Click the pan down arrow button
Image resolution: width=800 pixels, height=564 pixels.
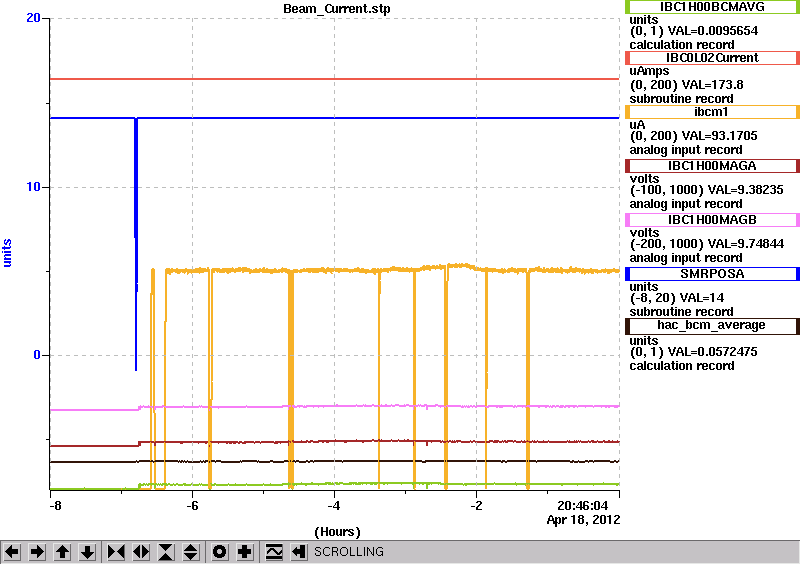tap(87, 552)
